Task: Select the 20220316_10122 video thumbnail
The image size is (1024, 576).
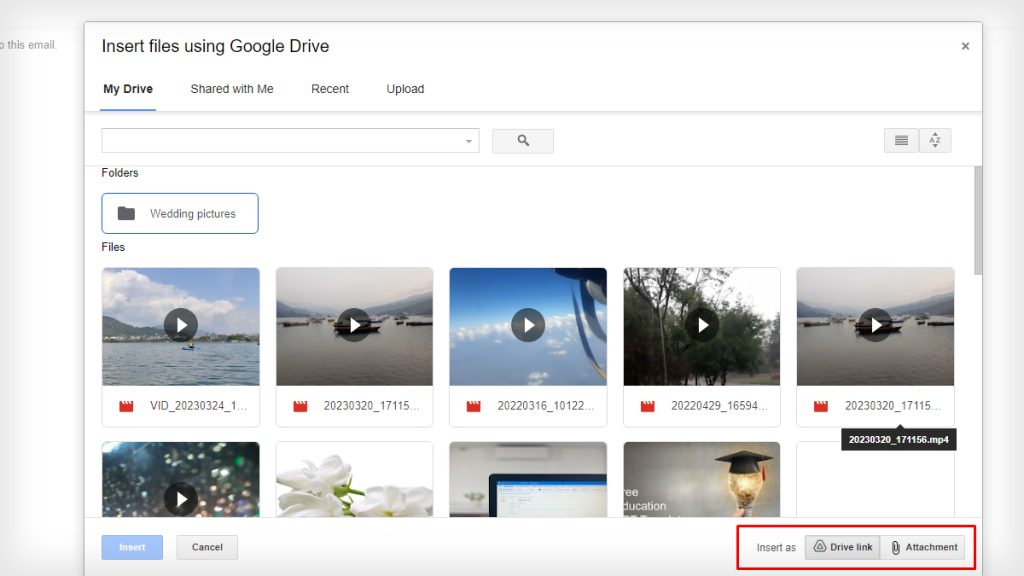Action: coord(528,325)
